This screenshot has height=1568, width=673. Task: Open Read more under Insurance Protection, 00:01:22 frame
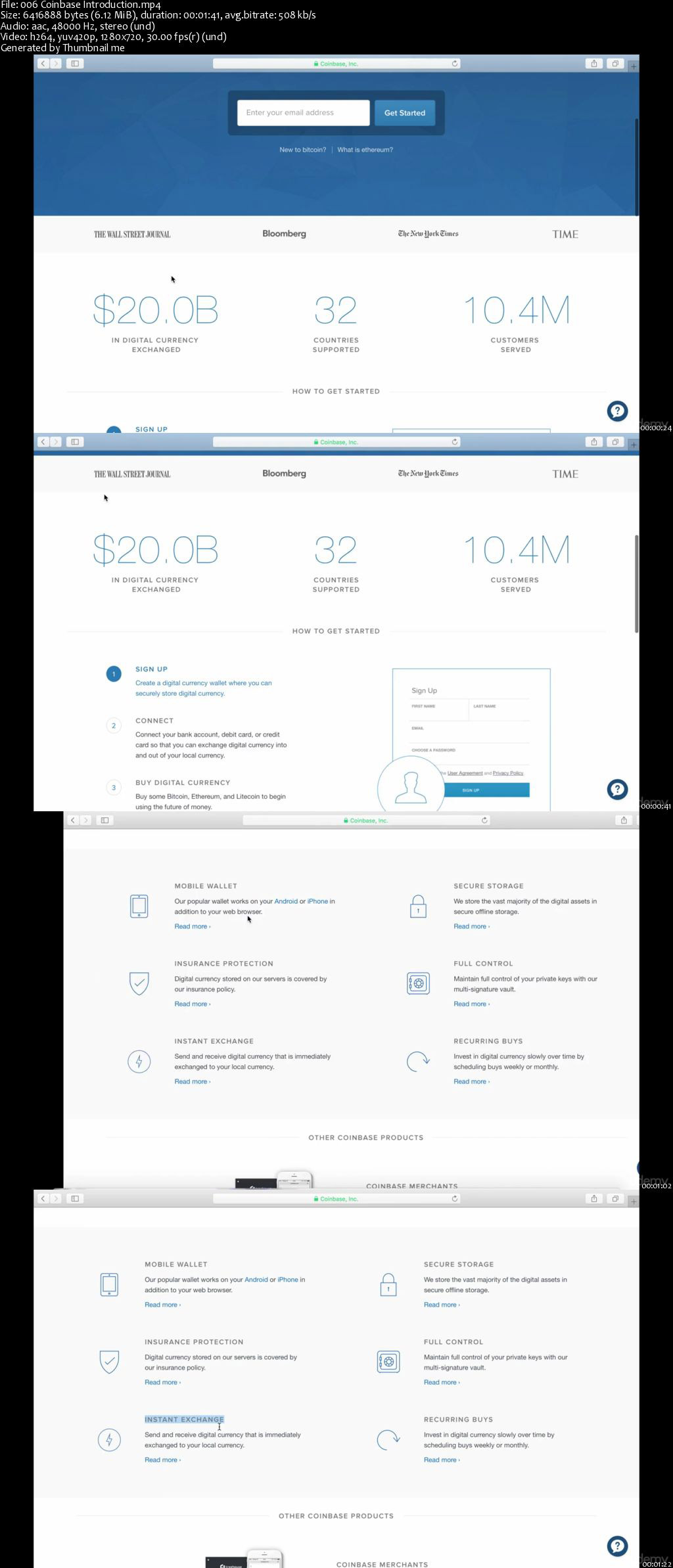[162, 1382]
